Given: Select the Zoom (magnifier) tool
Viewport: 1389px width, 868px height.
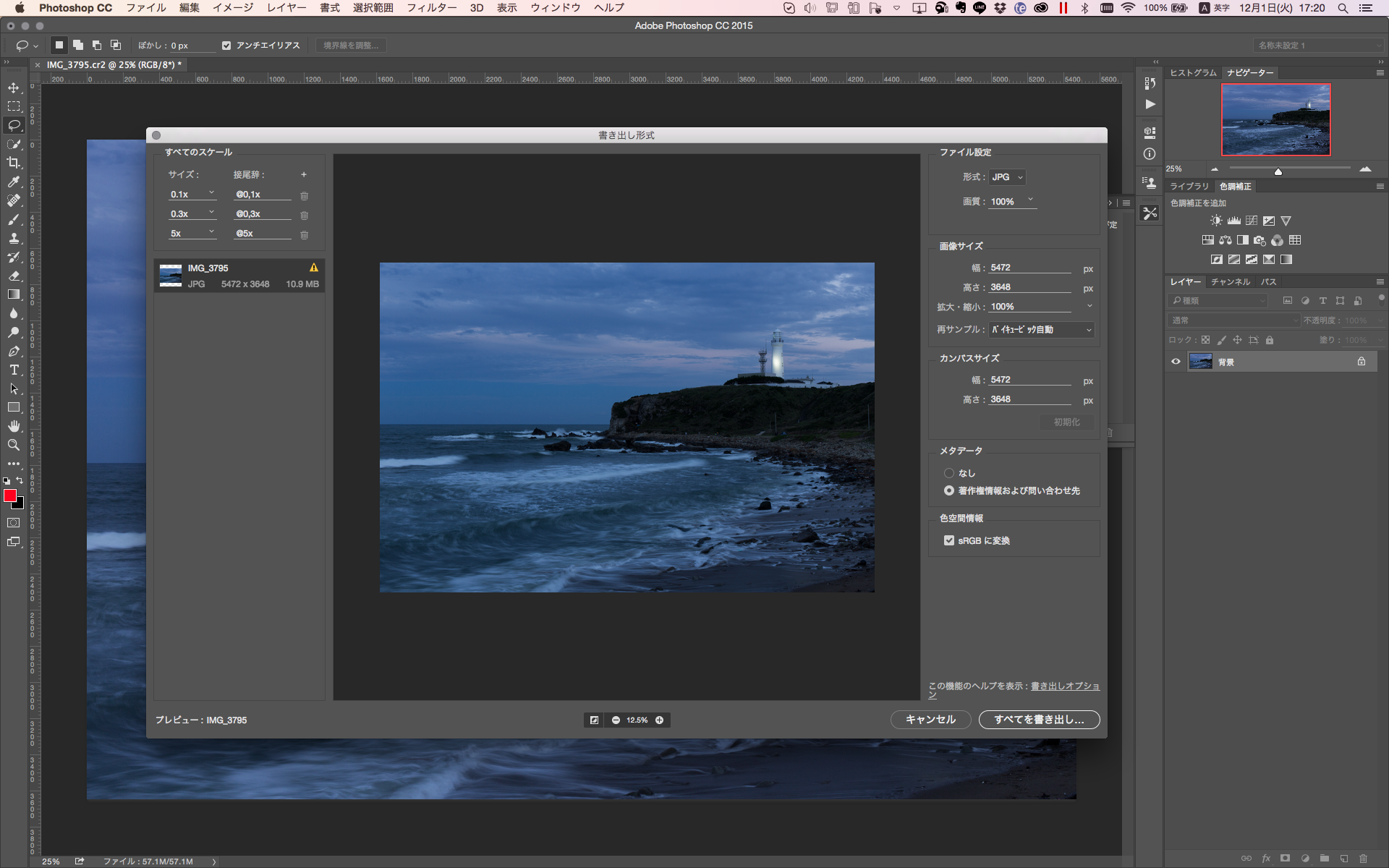Looking at the screenshot, I should coord(14,445).
